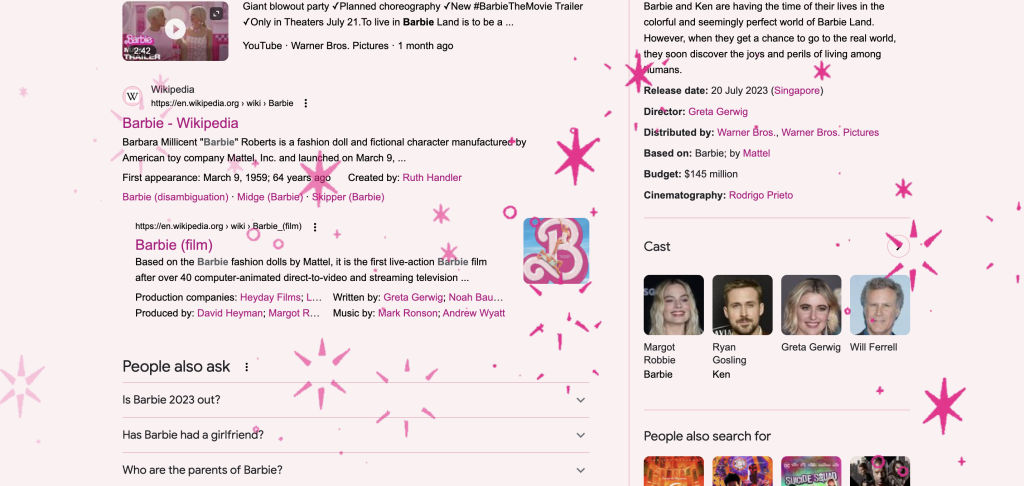This screenshot has width=1024, height=486.
Task: Select Greta Gerwig cast photo
Action: [811, 305]
